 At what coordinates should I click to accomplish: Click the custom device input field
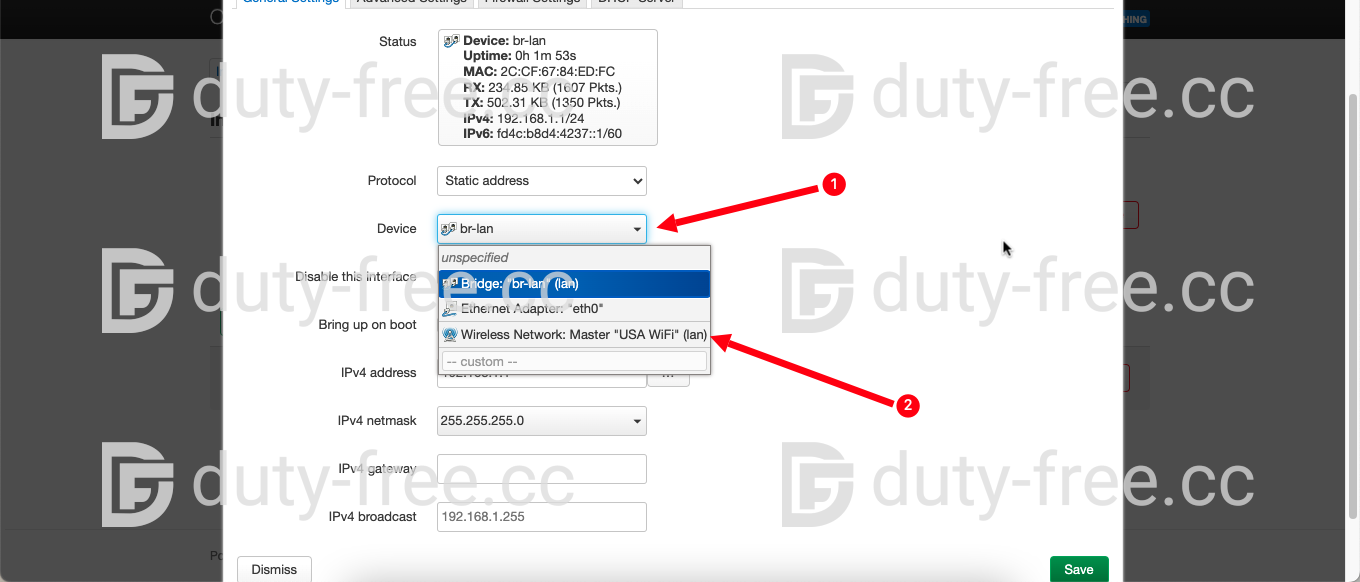[x=574, y=361]
